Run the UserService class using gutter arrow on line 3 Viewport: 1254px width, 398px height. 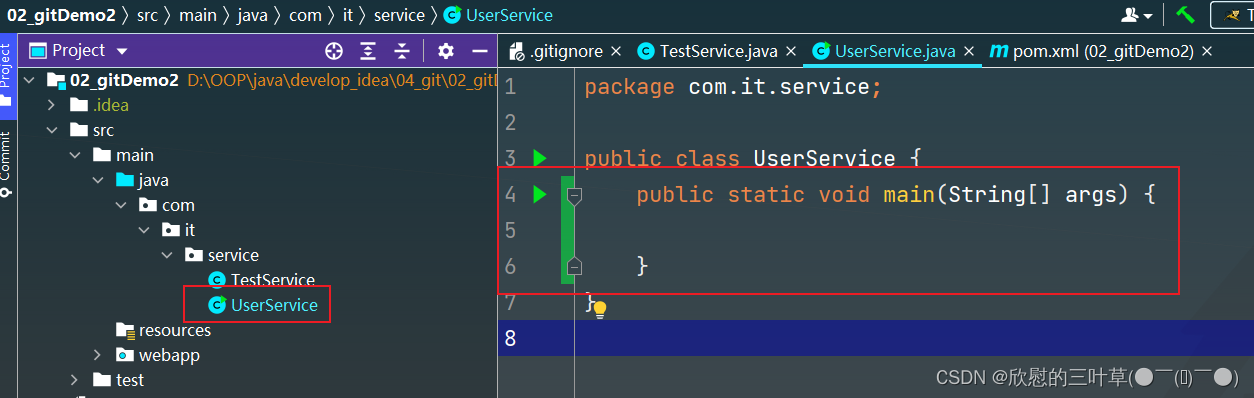tap(540, 158)
